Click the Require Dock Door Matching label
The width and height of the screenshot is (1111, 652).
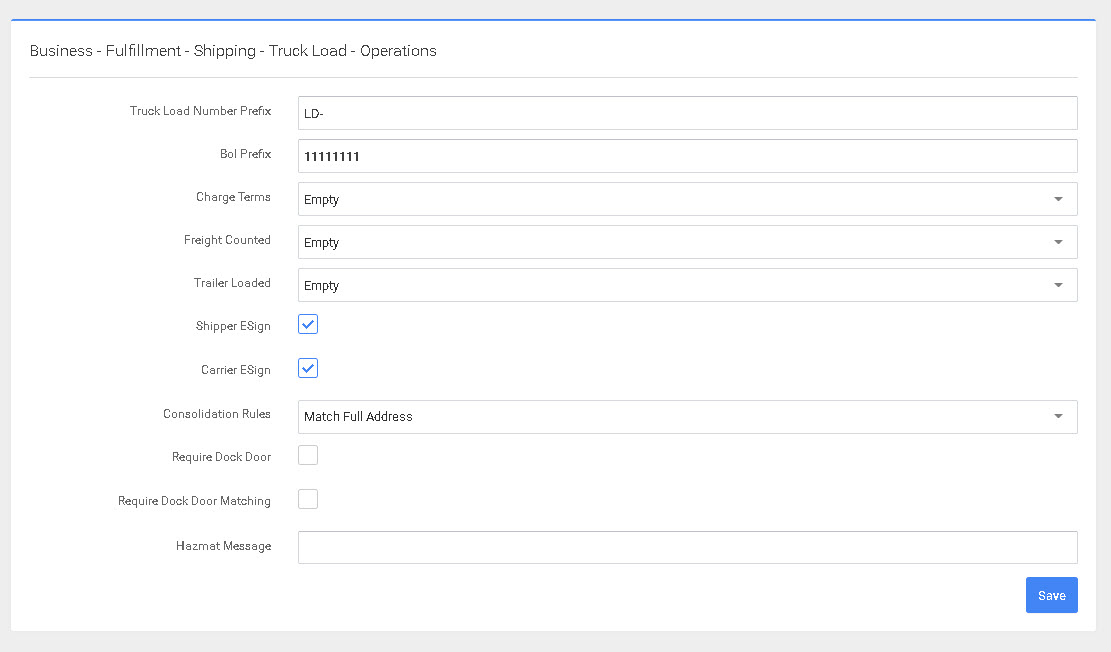pyautogui.click(x=194, y=501)
